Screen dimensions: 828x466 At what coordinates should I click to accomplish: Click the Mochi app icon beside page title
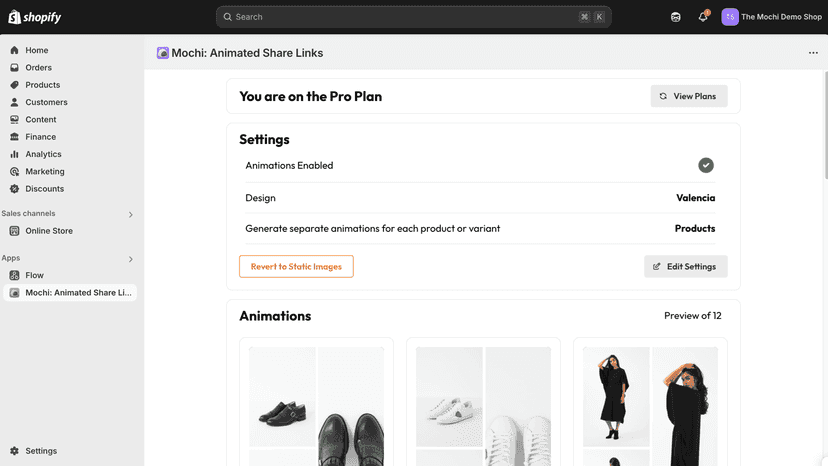[163, 53]
